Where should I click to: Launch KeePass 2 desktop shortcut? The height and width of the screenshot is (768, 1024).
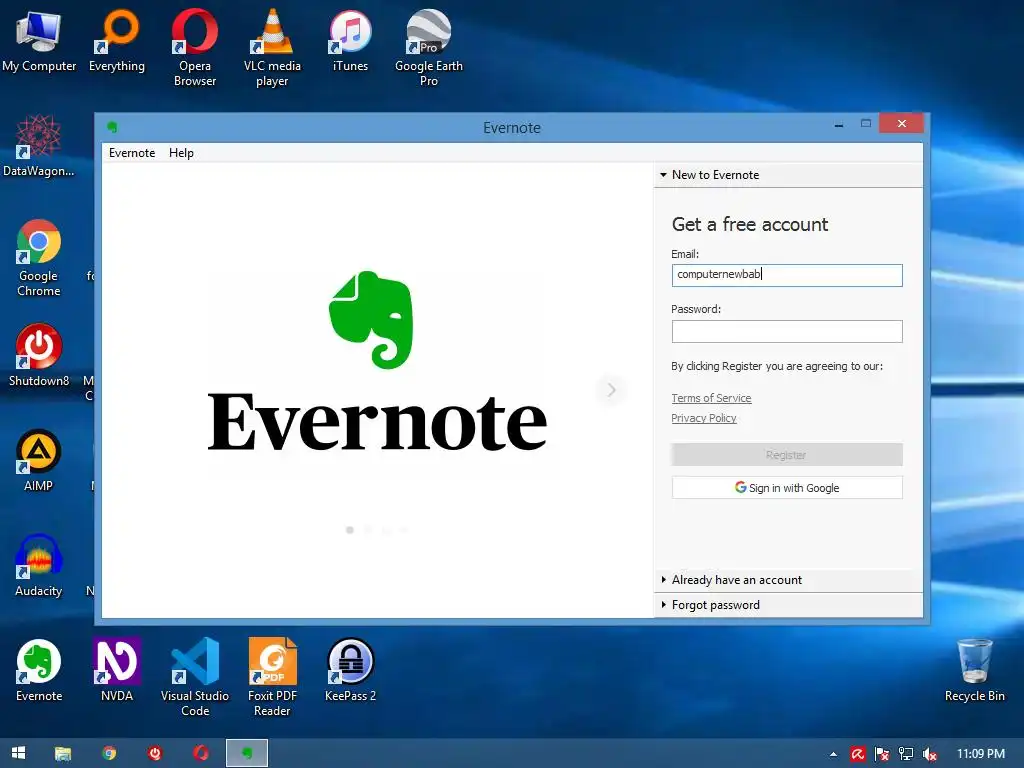click(x=350, y=670)
